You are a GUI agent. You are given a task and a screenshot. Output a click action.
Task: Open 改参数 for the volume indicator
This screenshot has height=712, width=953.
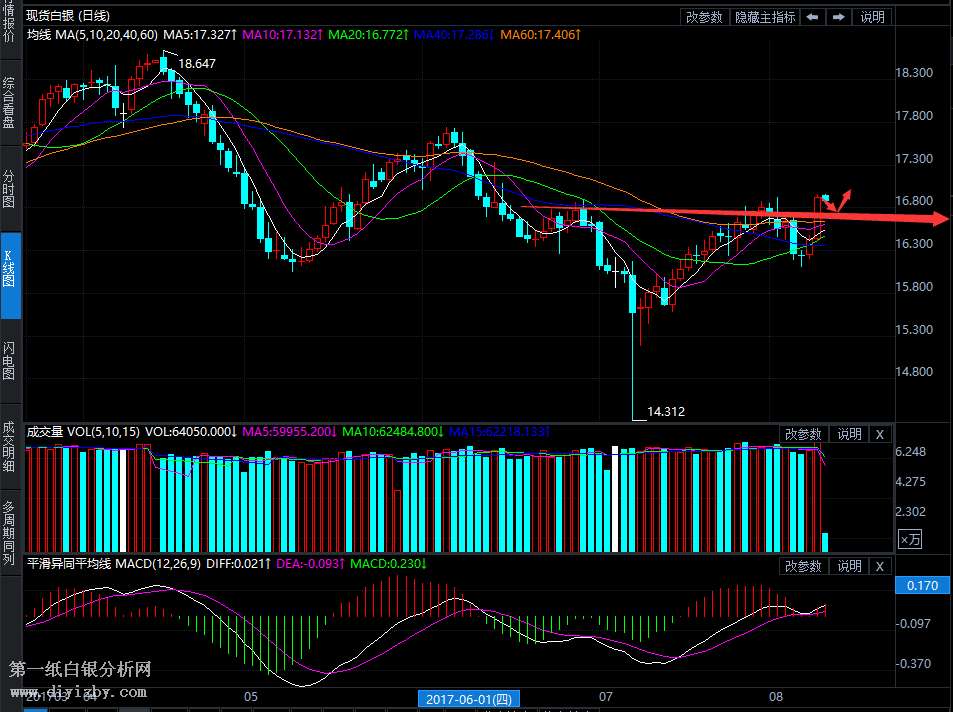pyautogui.click(x=802, y=434)
